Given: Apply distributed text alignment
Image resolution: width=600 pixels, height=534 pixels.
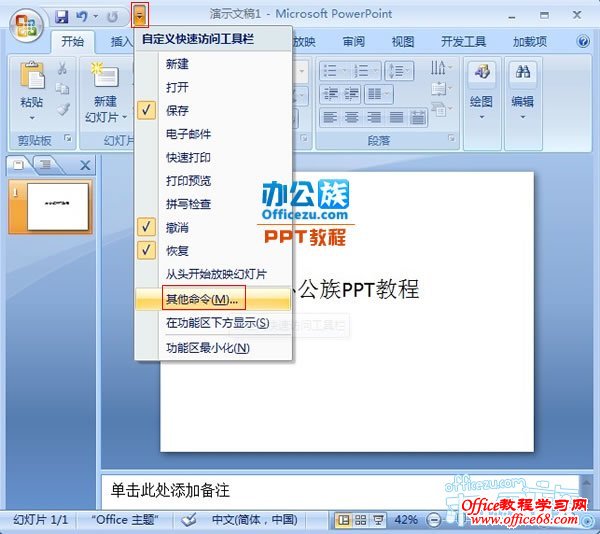Looking at the screenshot, I should pyautogui.click(x=418, y=117).
